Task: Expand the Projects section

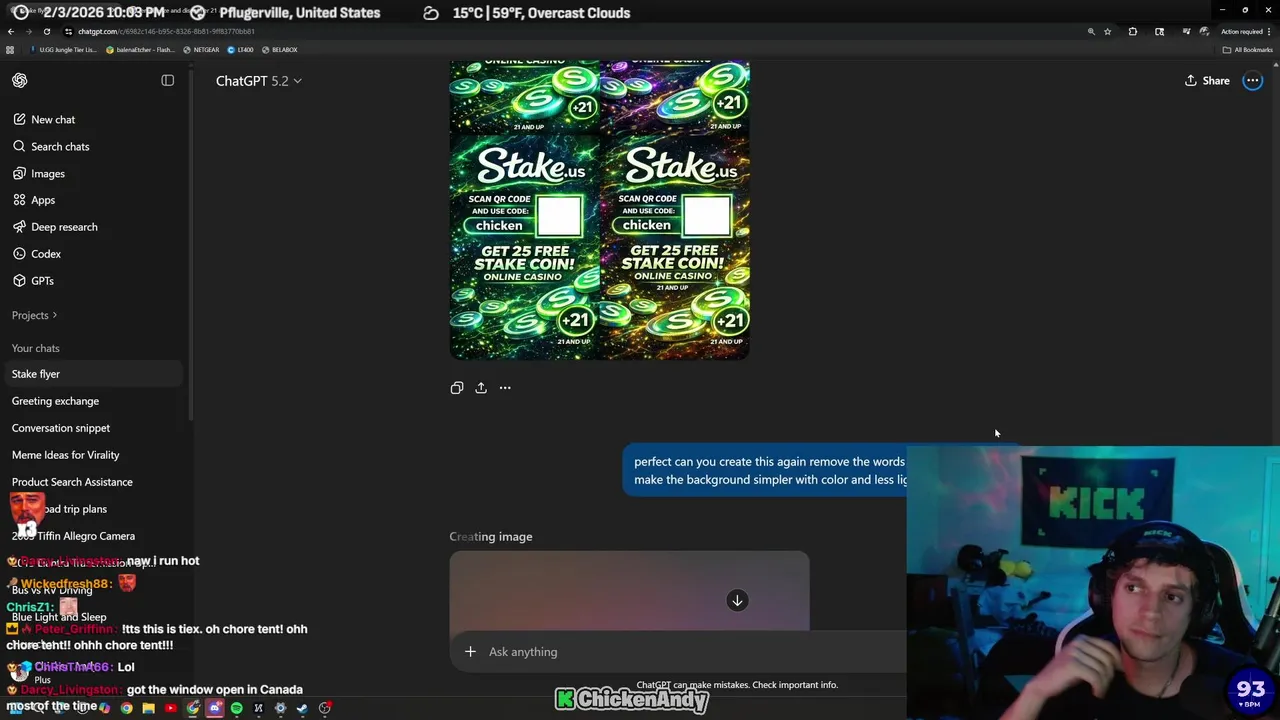Action: 34,315
